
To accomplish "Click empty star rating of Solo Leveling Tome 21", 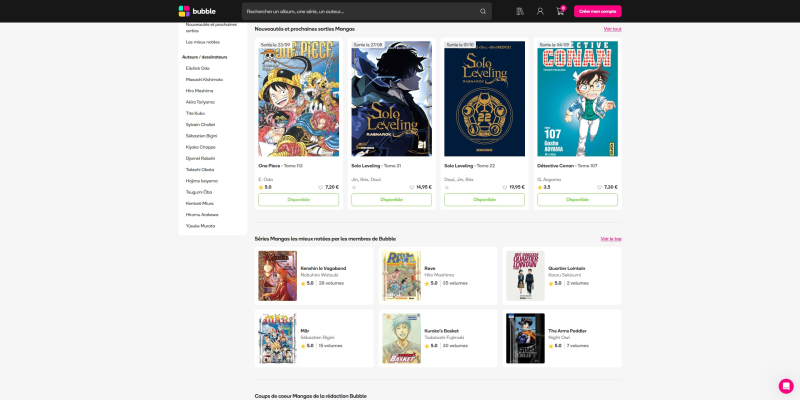I will 354,187.
